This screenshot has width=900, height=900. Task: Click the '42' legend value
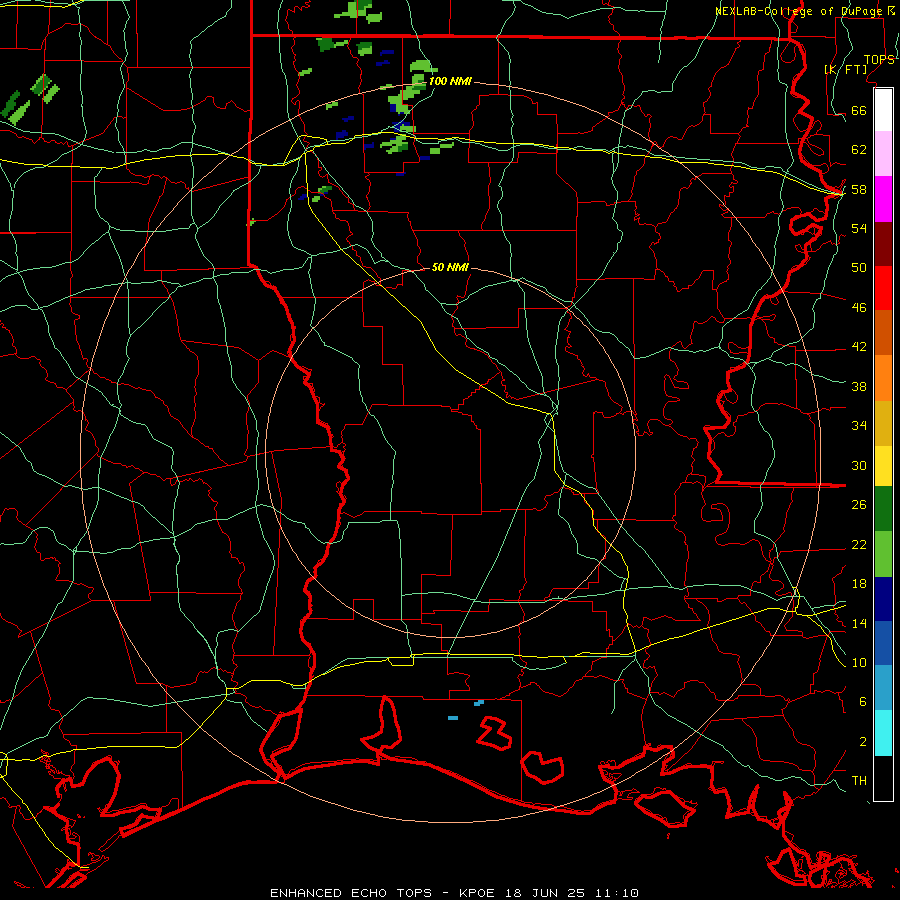coord(859,347)
